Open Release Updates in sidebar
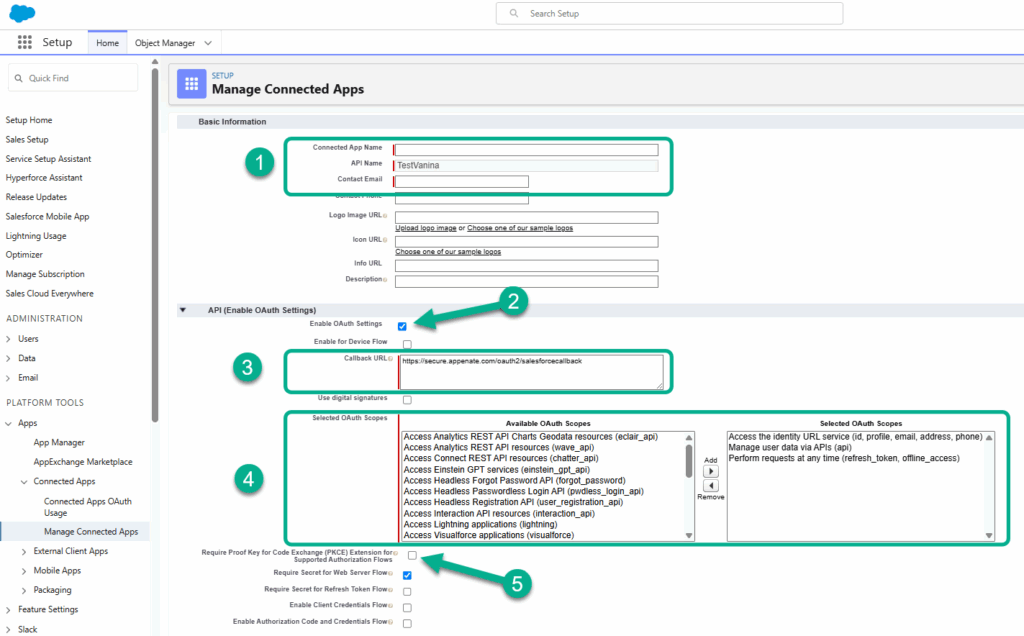 [36, 197]
